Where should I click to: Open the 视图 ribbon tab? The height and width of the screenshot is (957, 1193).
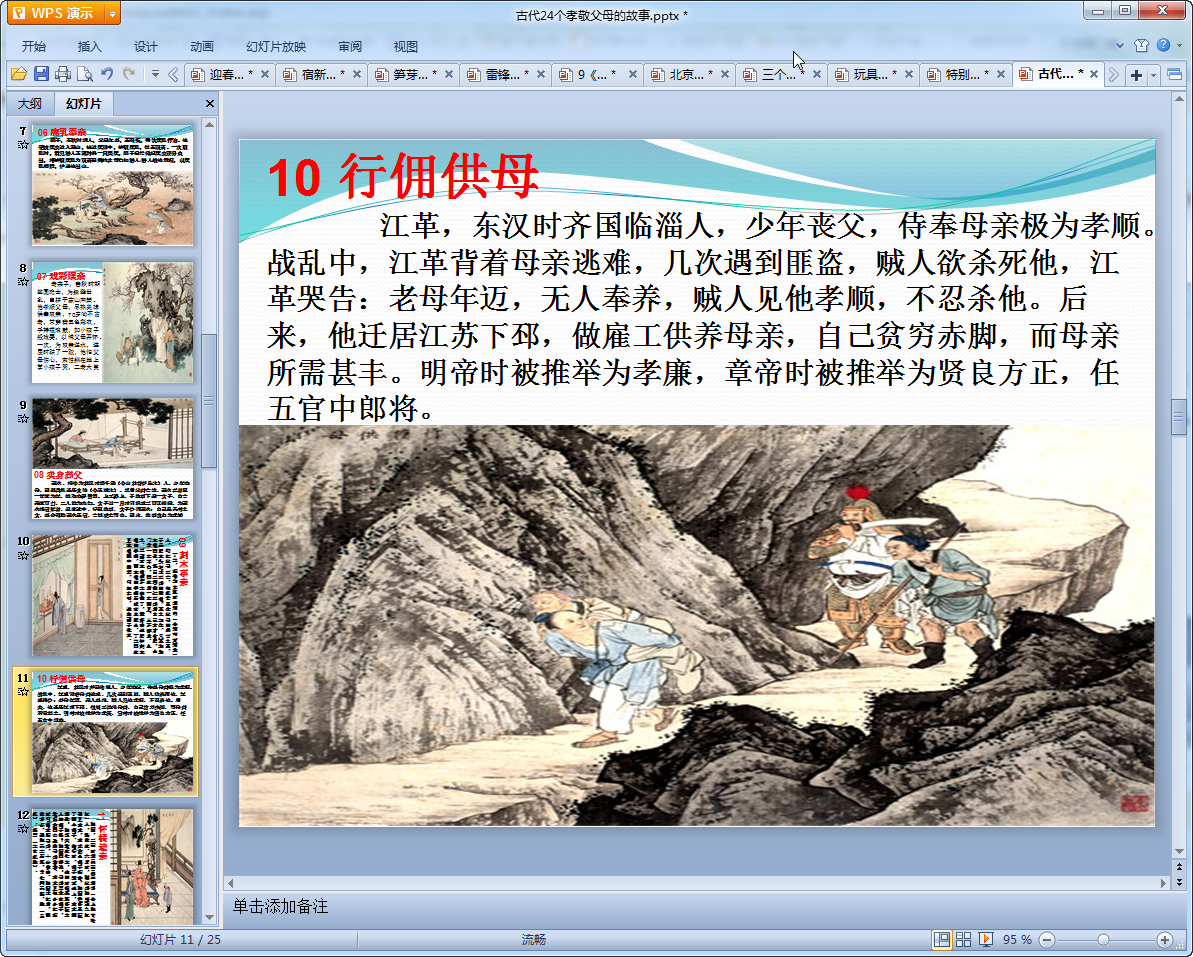coord(406,46)
